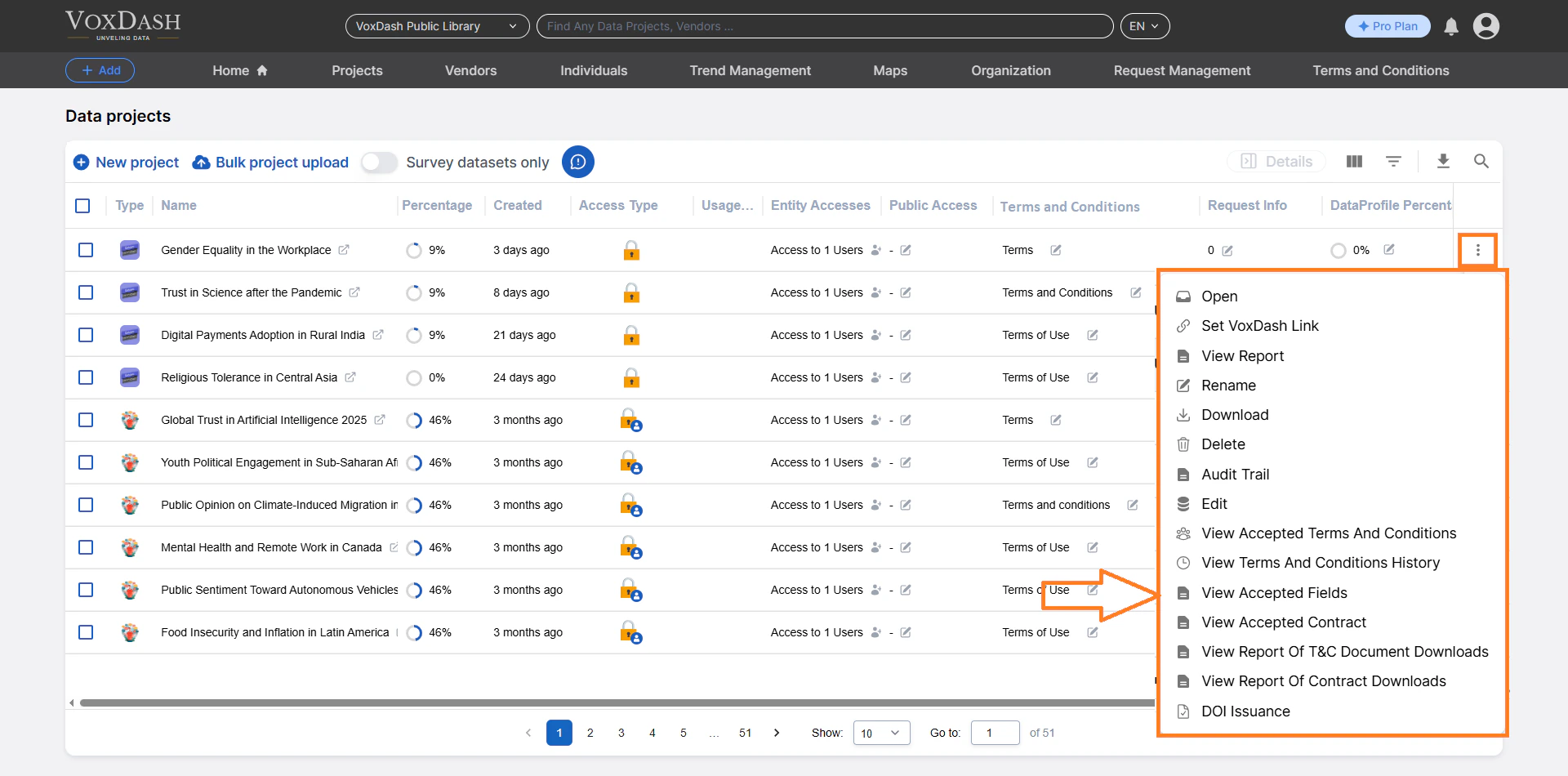Viewport: 1568px width, 776px height.
Task: Open external link for Digital Payments Adoption
Action: coord(378,335)
